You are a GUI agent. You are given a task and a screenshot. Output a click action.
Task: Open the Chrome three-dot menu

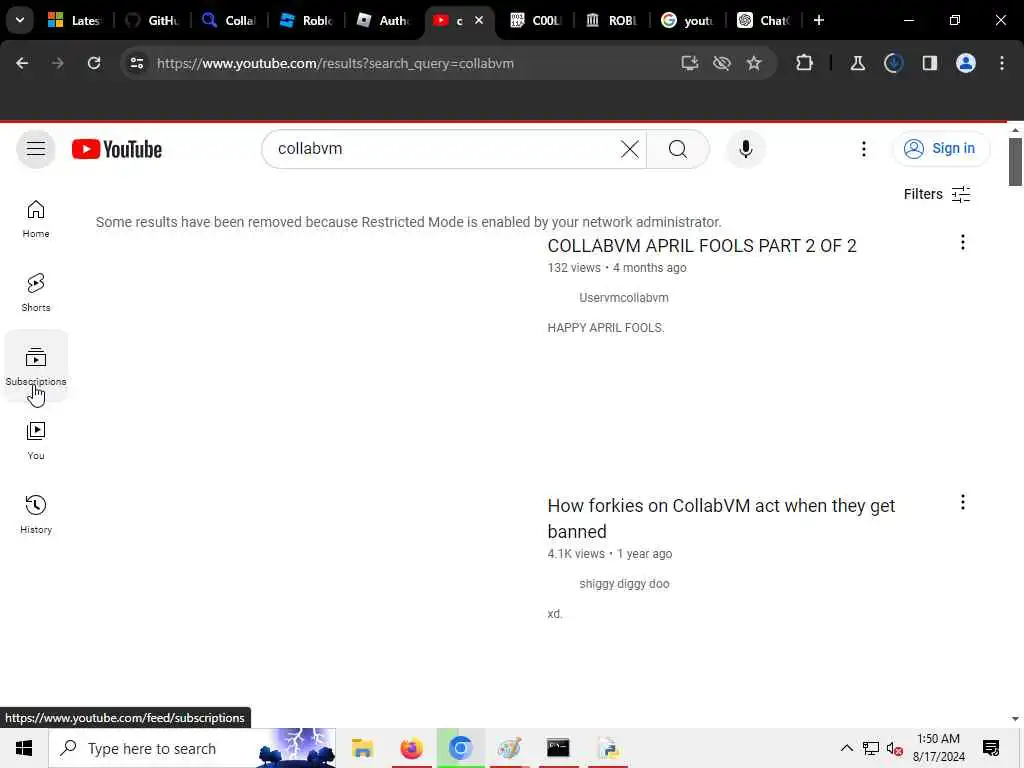(1002, 63)
